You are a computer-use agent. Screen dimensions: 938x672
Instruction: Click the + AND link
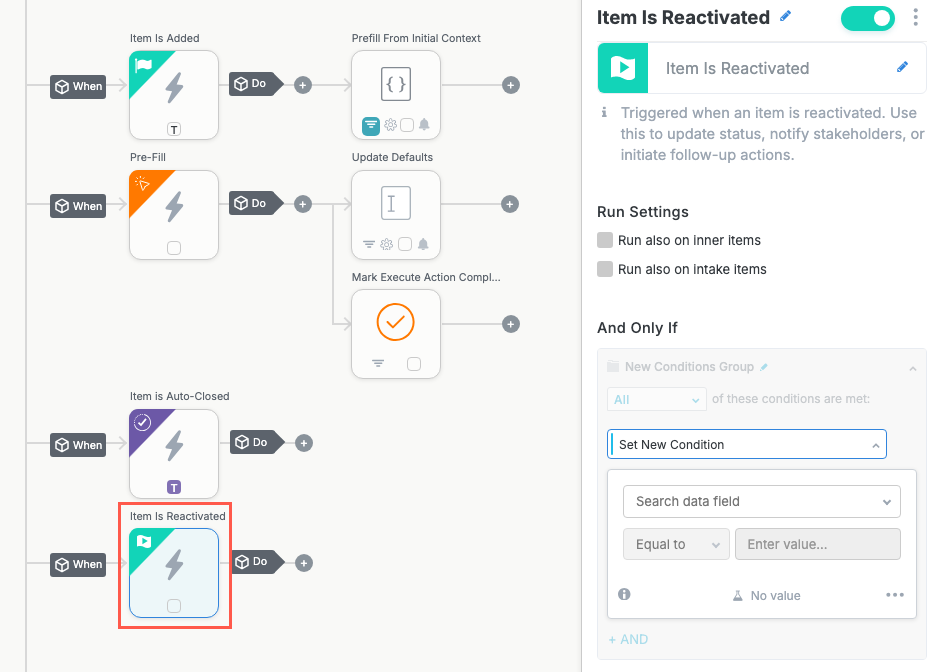pos(628,639)
